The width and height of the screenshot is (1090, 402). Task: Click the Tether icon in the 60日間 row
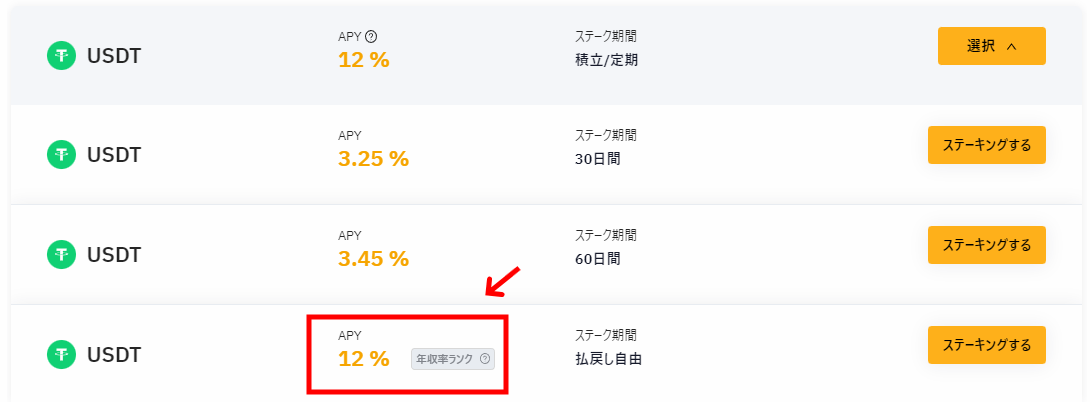[x=61, y=254]
